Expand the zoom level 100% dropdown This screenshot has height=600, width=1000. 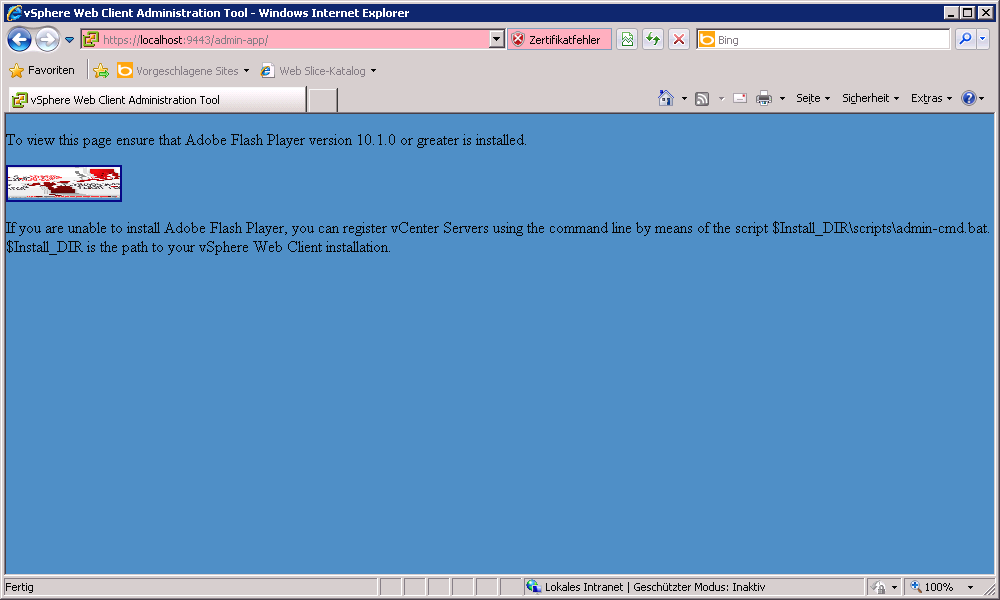(x=970, y=587)
